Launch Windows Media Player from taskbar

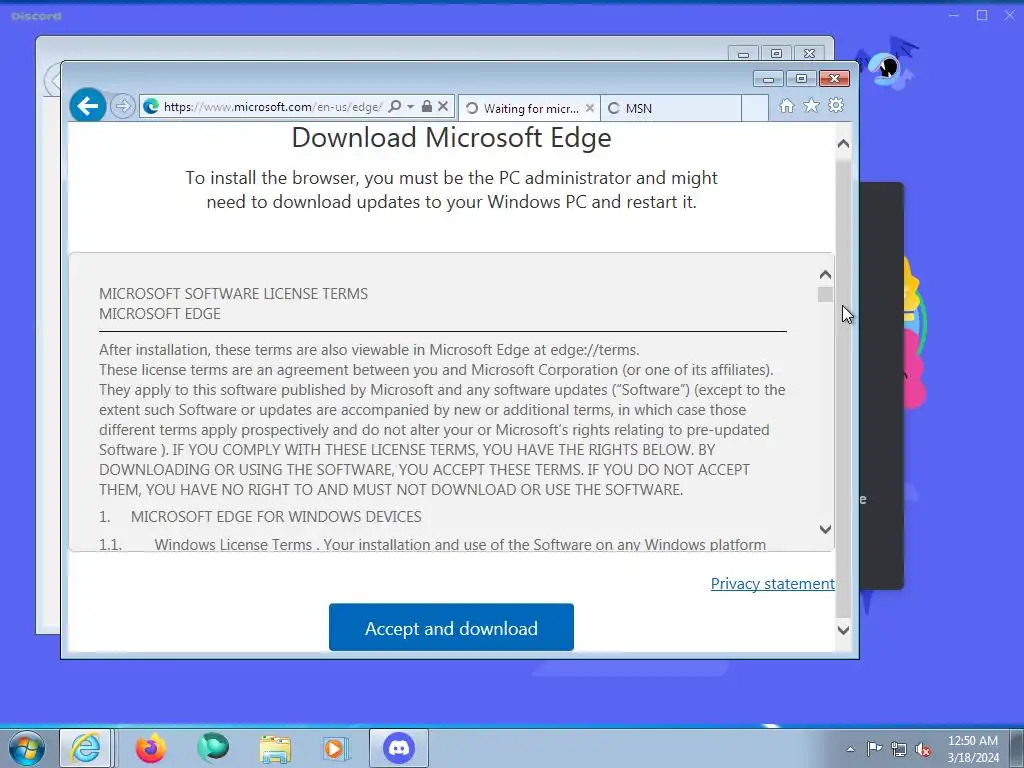click(x=337, y=749)
